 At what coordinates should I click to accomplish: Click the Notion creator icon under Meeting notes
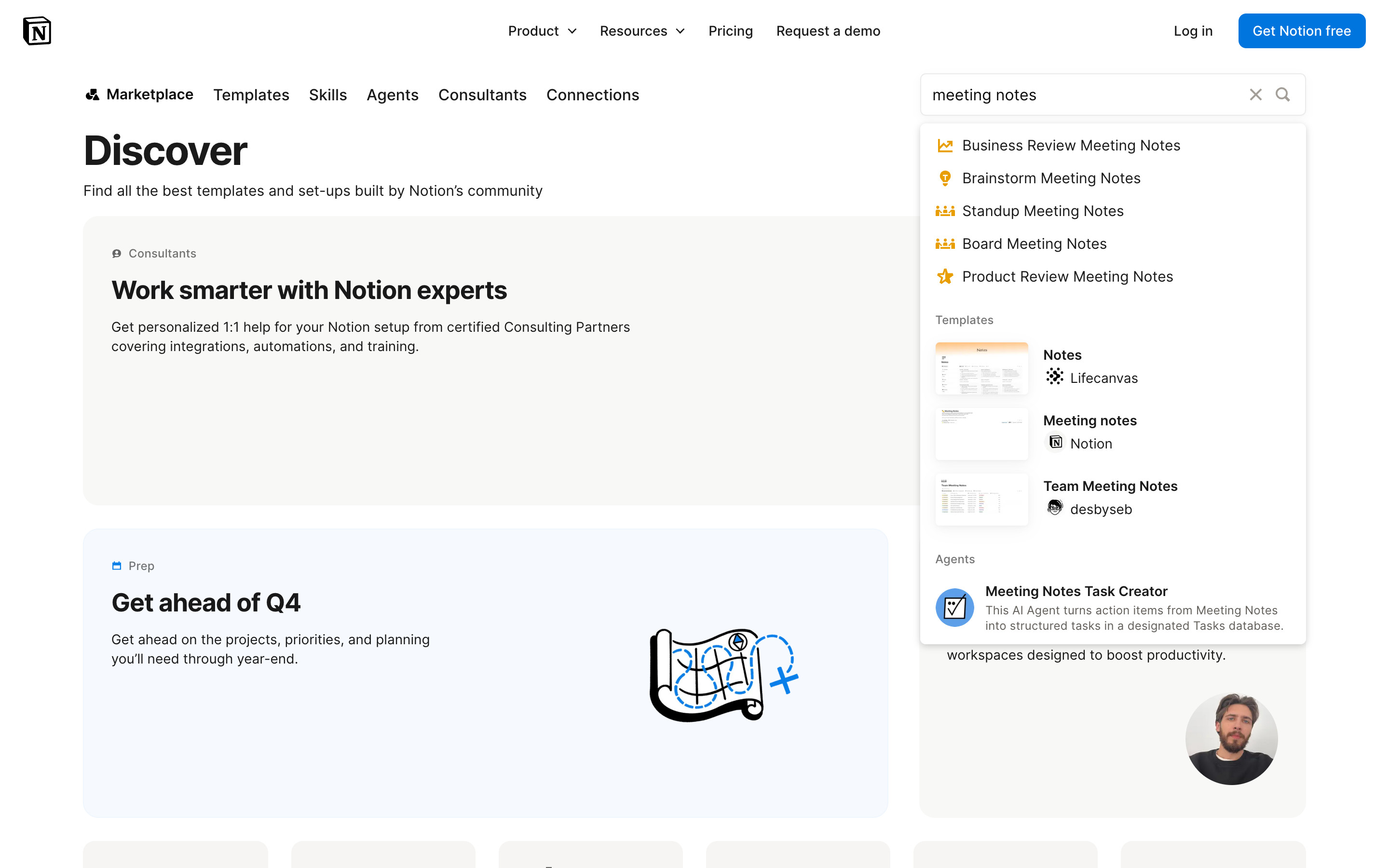1055,443
